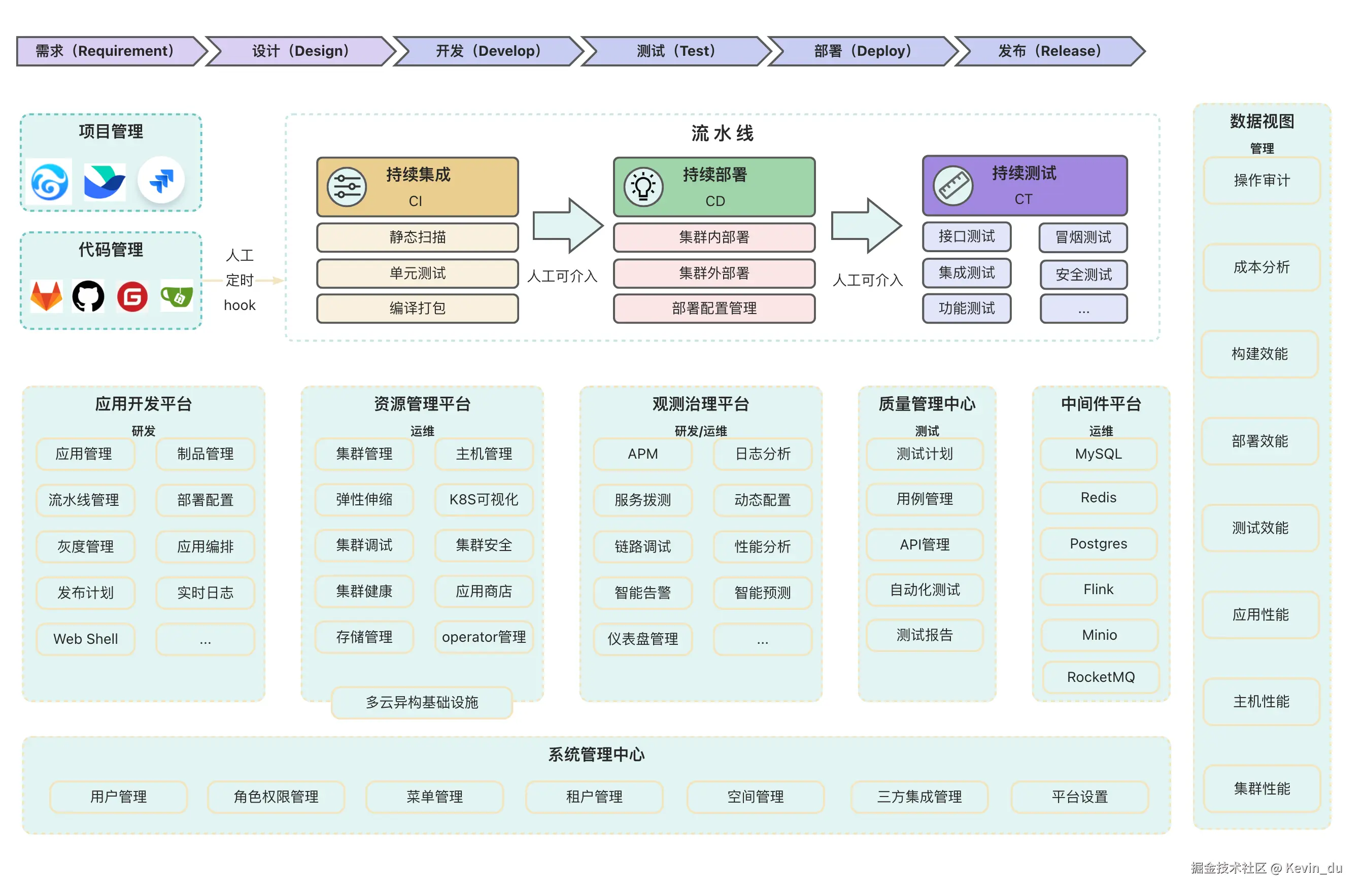Click the 静态扫描 box
This screenshot has width=1364, height=896.
tap(417, 237)
